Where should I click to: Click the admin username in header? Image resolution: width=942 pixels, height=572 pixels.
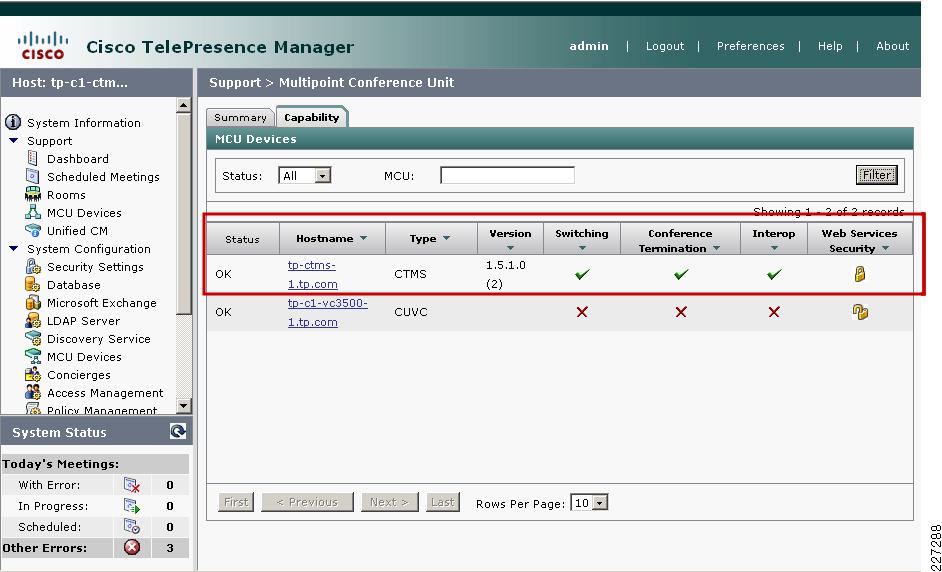(x=589, y=46)
